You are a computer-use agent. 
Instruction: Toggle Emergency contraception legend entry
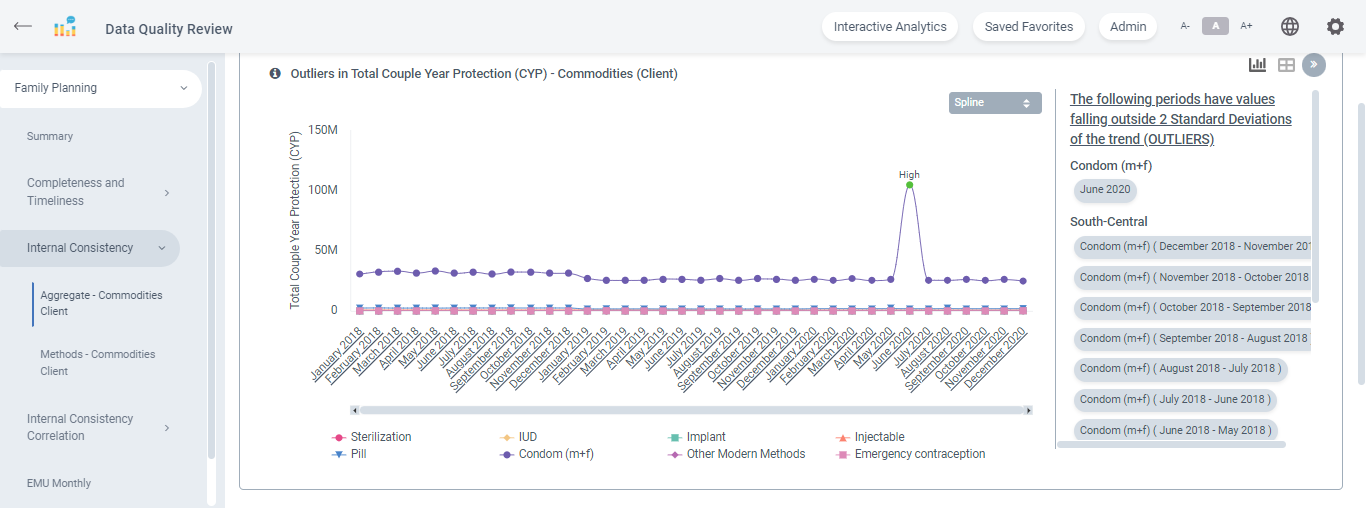910,454
